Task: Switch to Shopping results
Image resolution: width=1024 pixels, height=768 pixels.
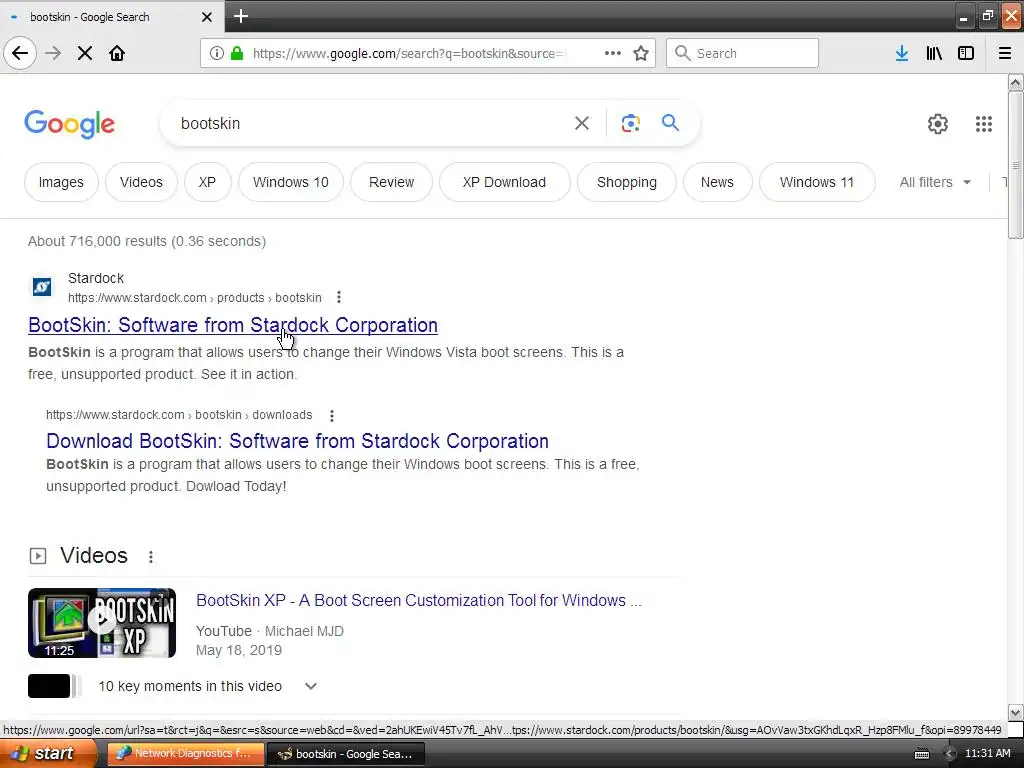Action: (x=627, y=182)
